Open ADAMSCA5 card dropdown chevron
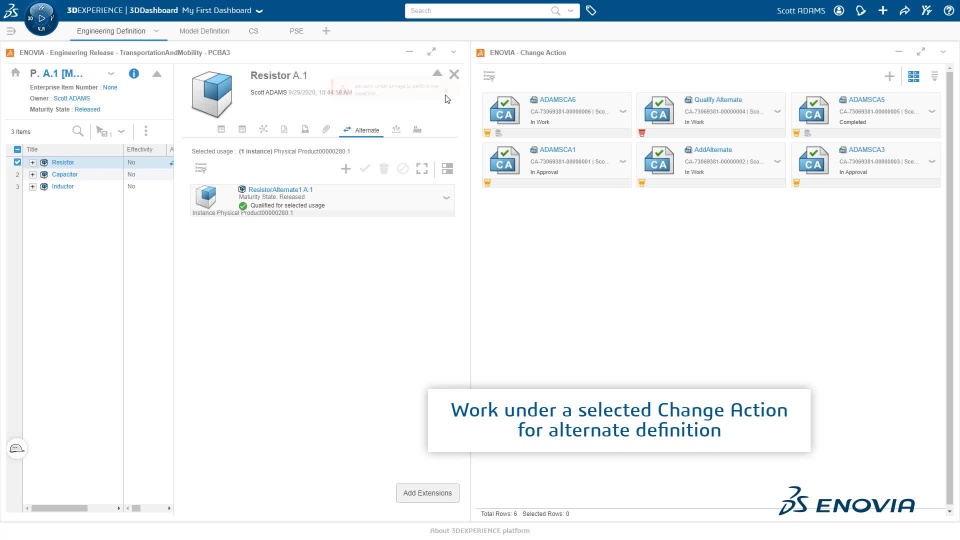This screenshot has height=540, width=960. tap(932, 111)
